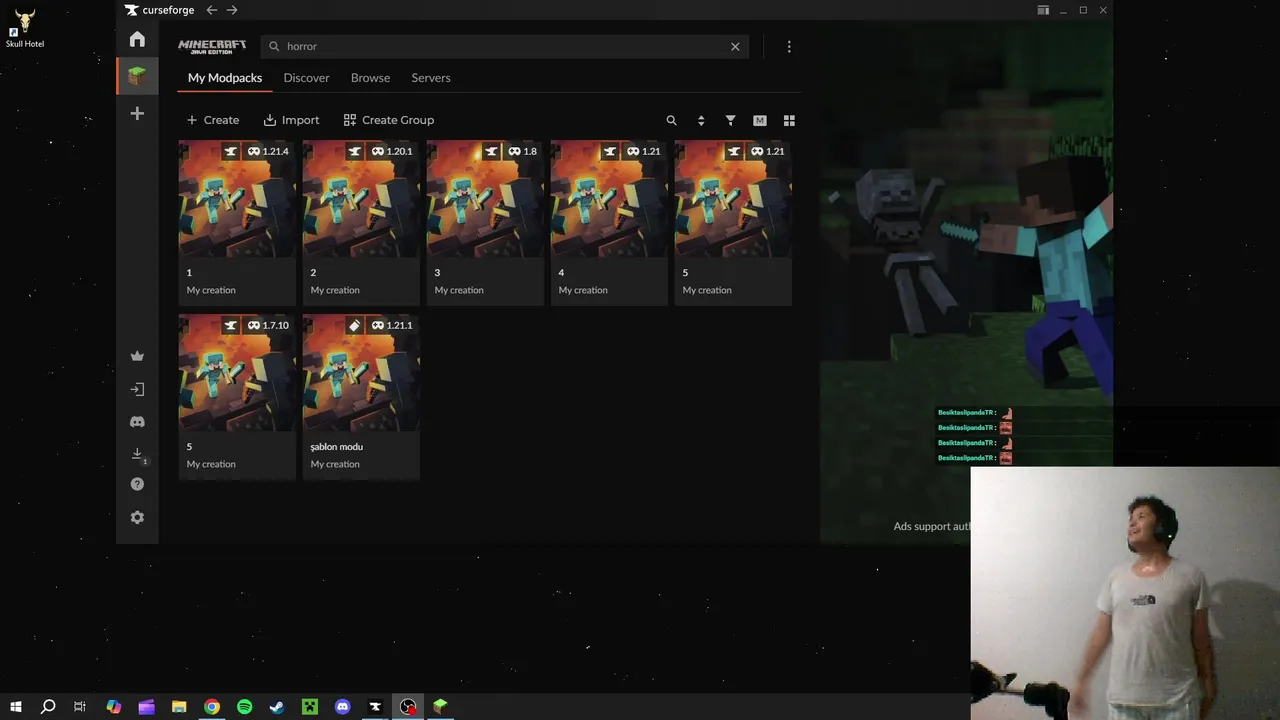Click the 1.7.10 version badge
Viewport: 1280px width, 720px height.
click(268, 325)
